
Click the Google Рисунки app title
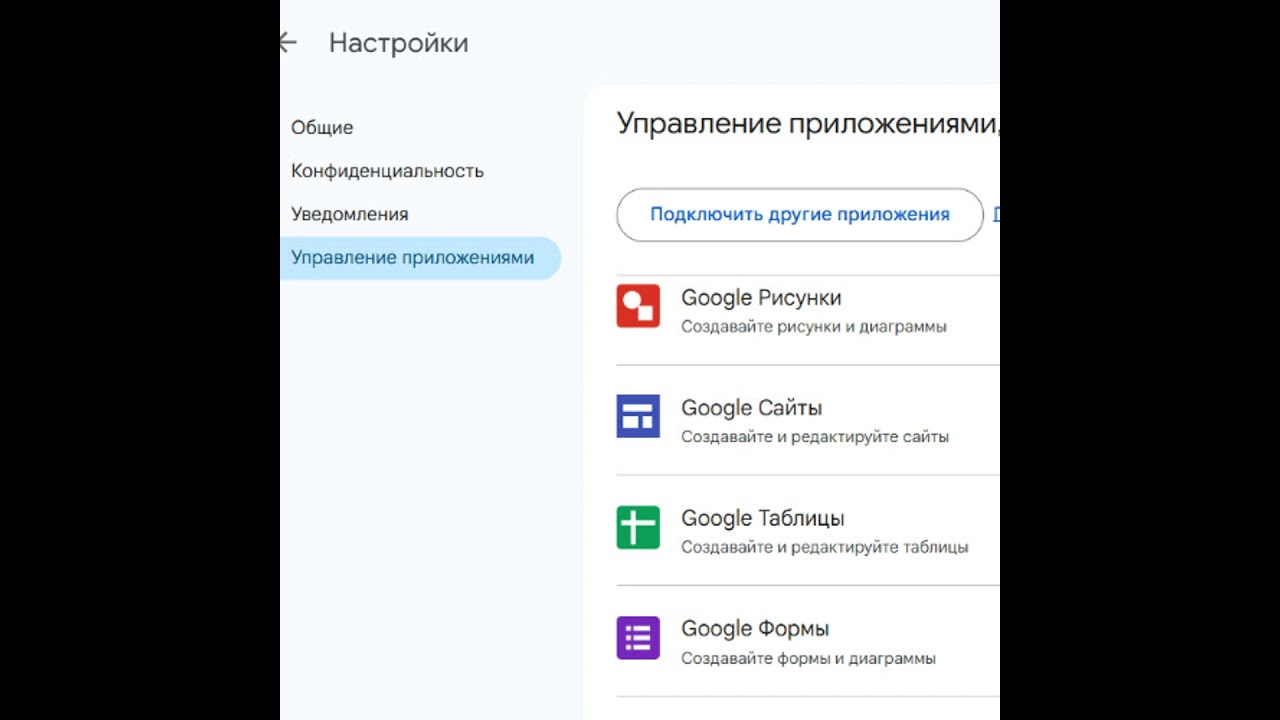point(761,298)
